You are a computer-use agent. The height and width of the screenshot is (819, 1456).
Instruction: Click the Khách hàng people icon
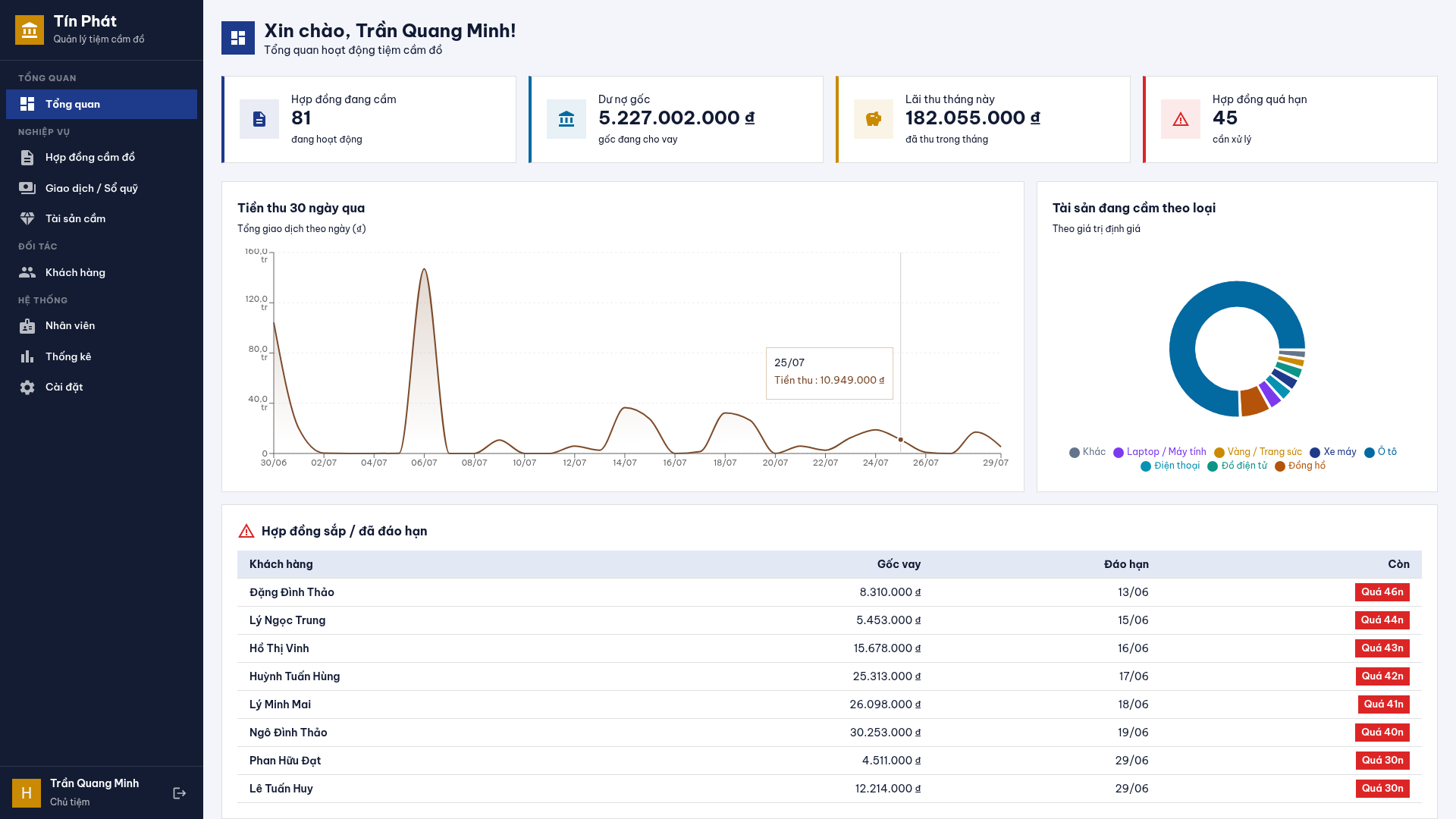click(27, 272)
